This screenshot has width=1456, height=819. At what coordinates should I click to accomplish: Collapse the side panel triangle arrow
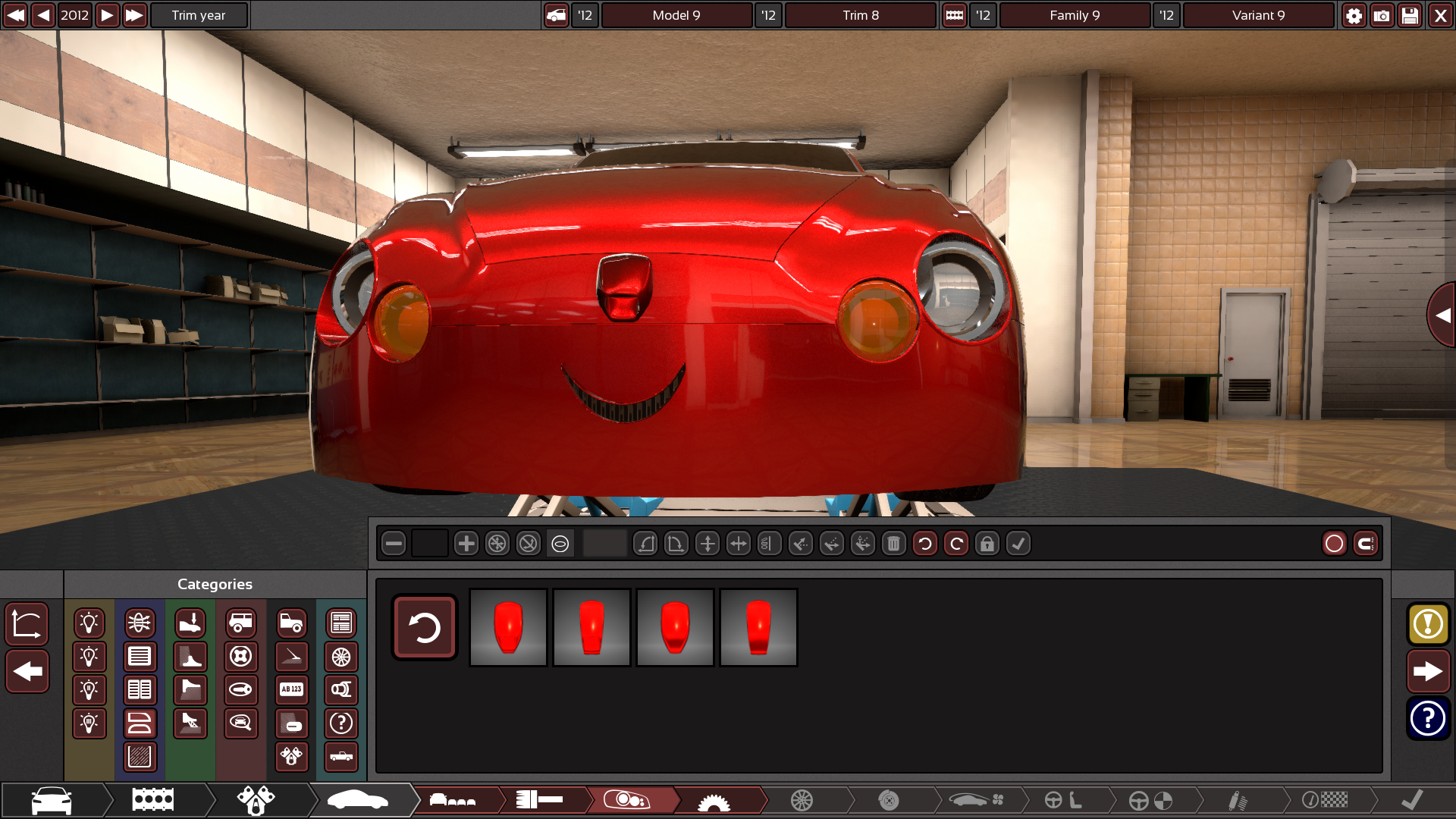point(1442,315)
